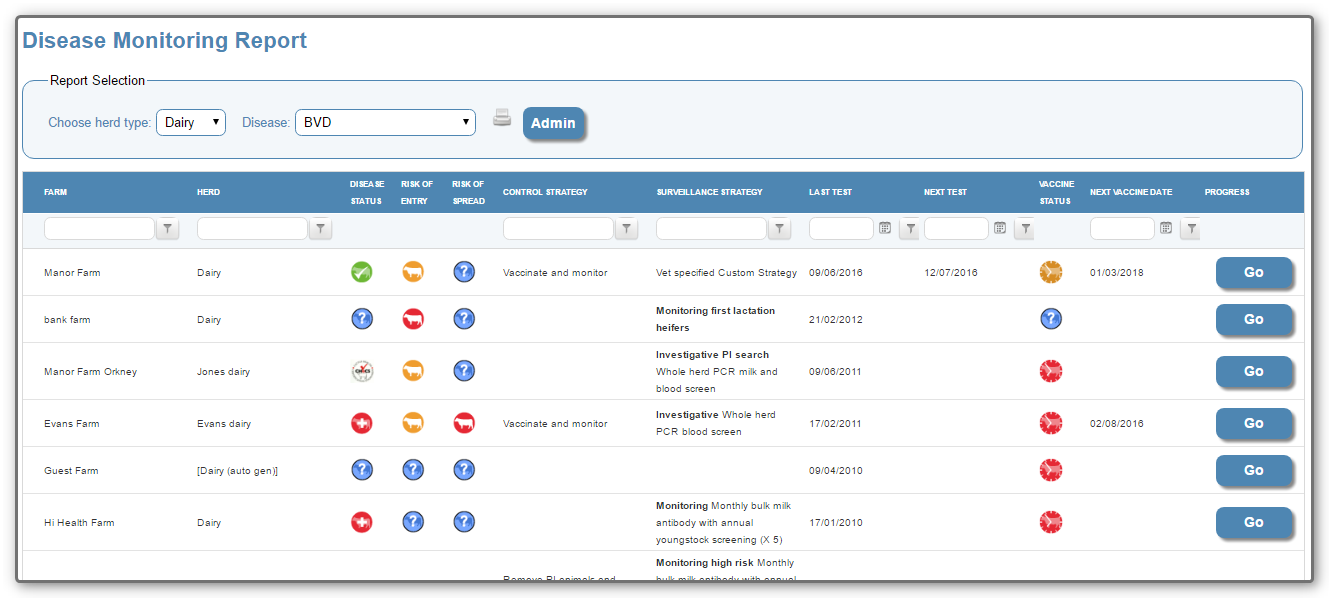
Task: Select the 'Manor Farm Orkney' farm cell
Action: [91, 372]
